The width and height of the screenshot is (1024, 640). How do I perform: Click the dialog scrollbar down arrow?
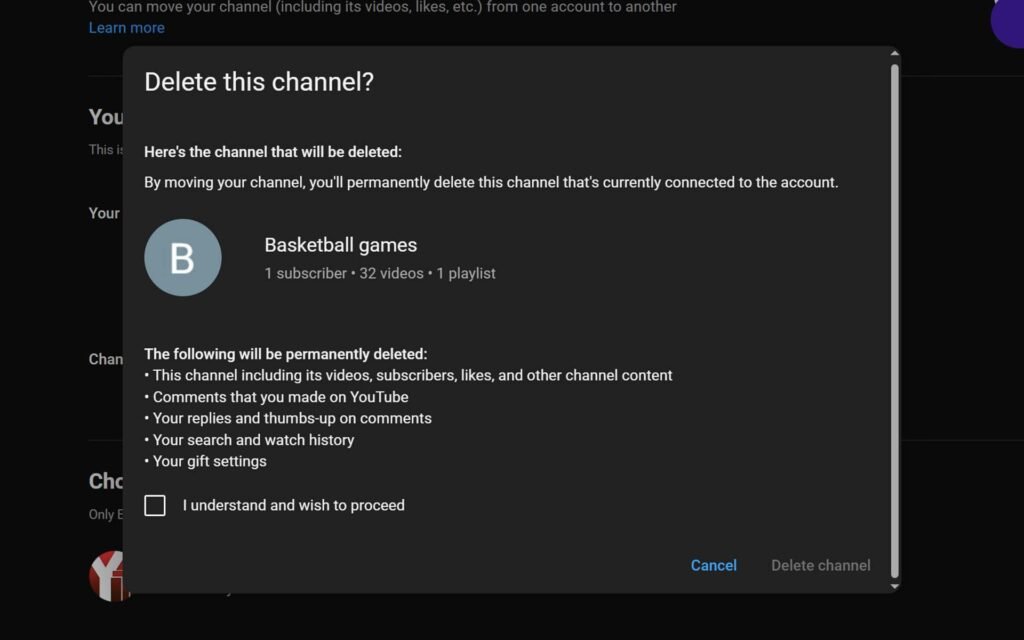coord(894,586)
